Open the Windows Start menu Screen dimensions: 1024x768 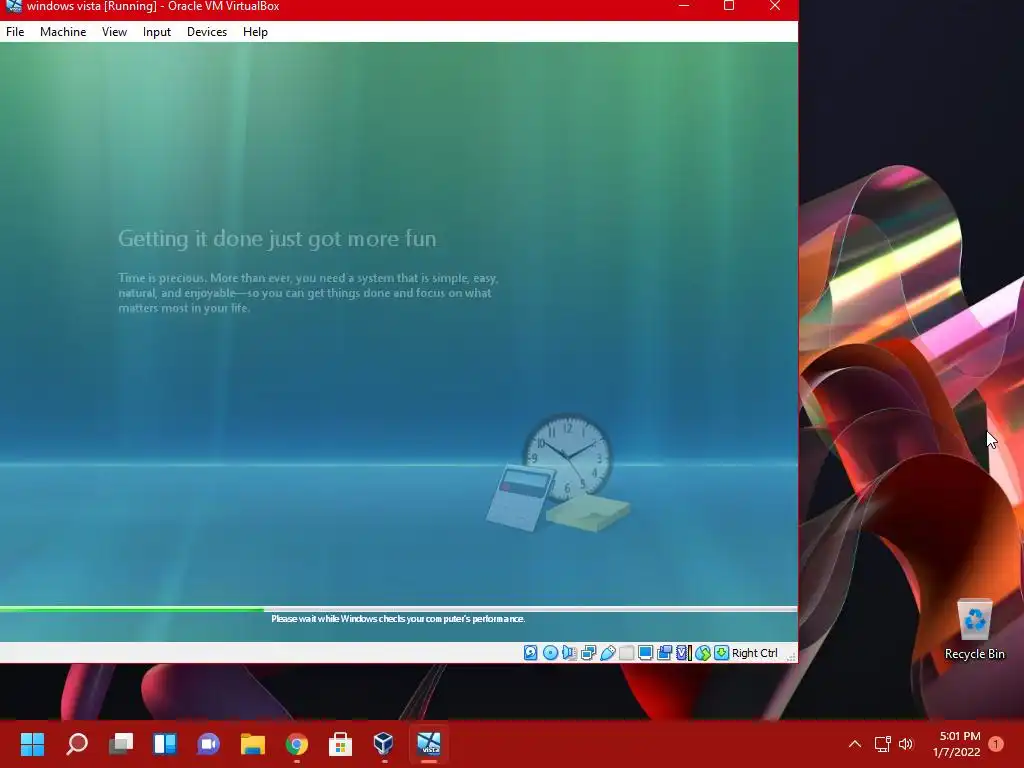[x=32, y=743]
